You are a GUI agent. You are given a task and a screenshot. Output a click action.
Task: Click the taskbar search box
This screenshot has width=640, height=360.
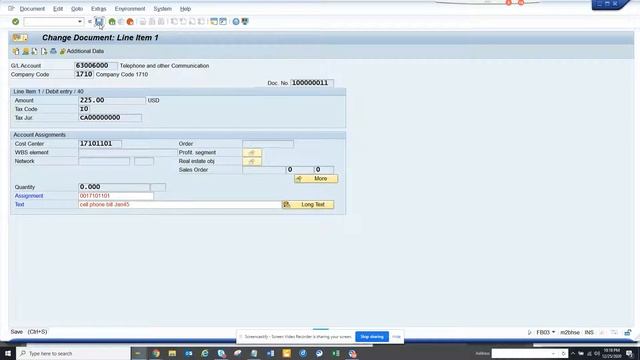coord(73,353)
